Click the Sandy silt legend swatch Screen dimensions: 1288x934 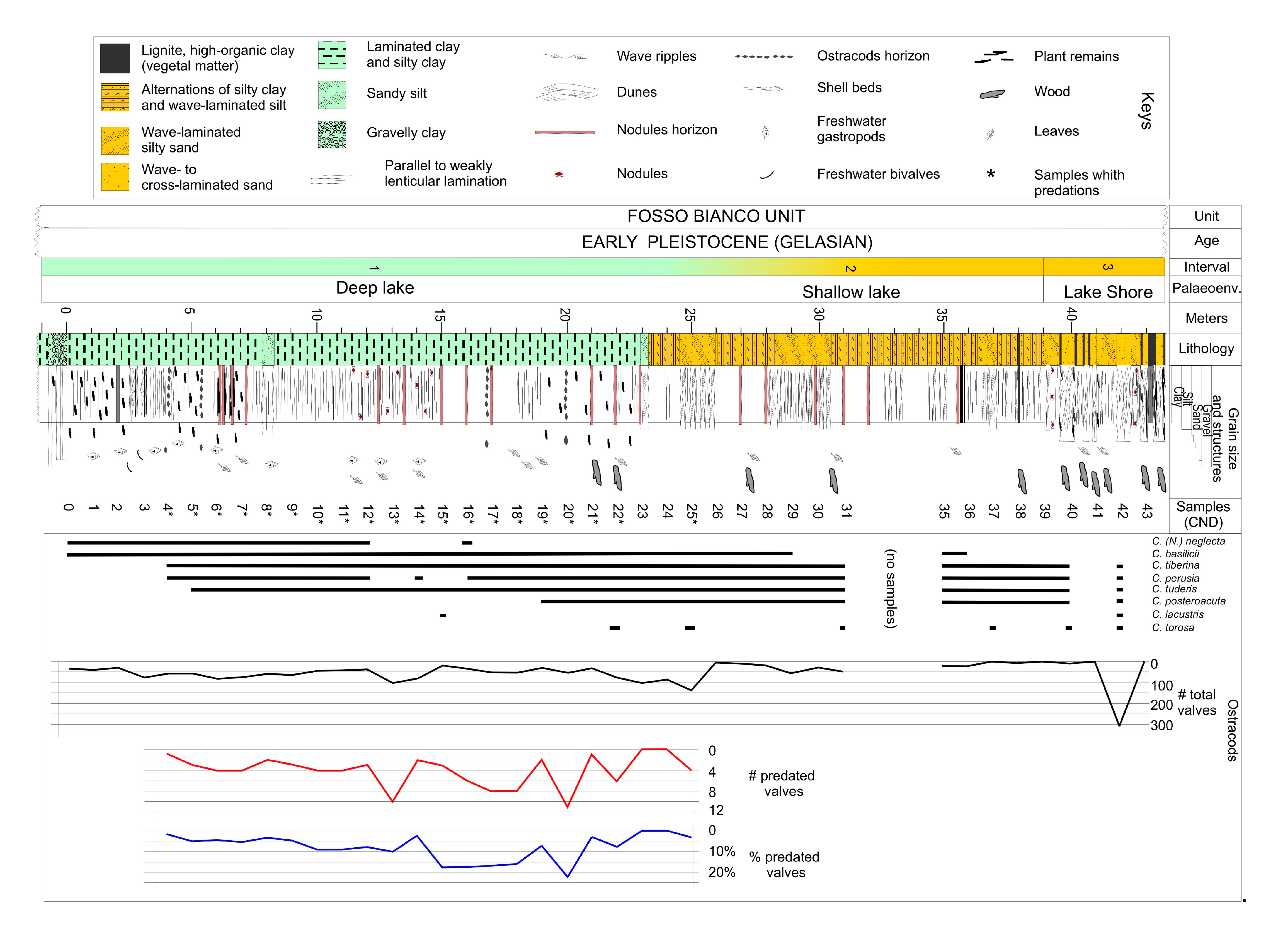coord(332,95)
